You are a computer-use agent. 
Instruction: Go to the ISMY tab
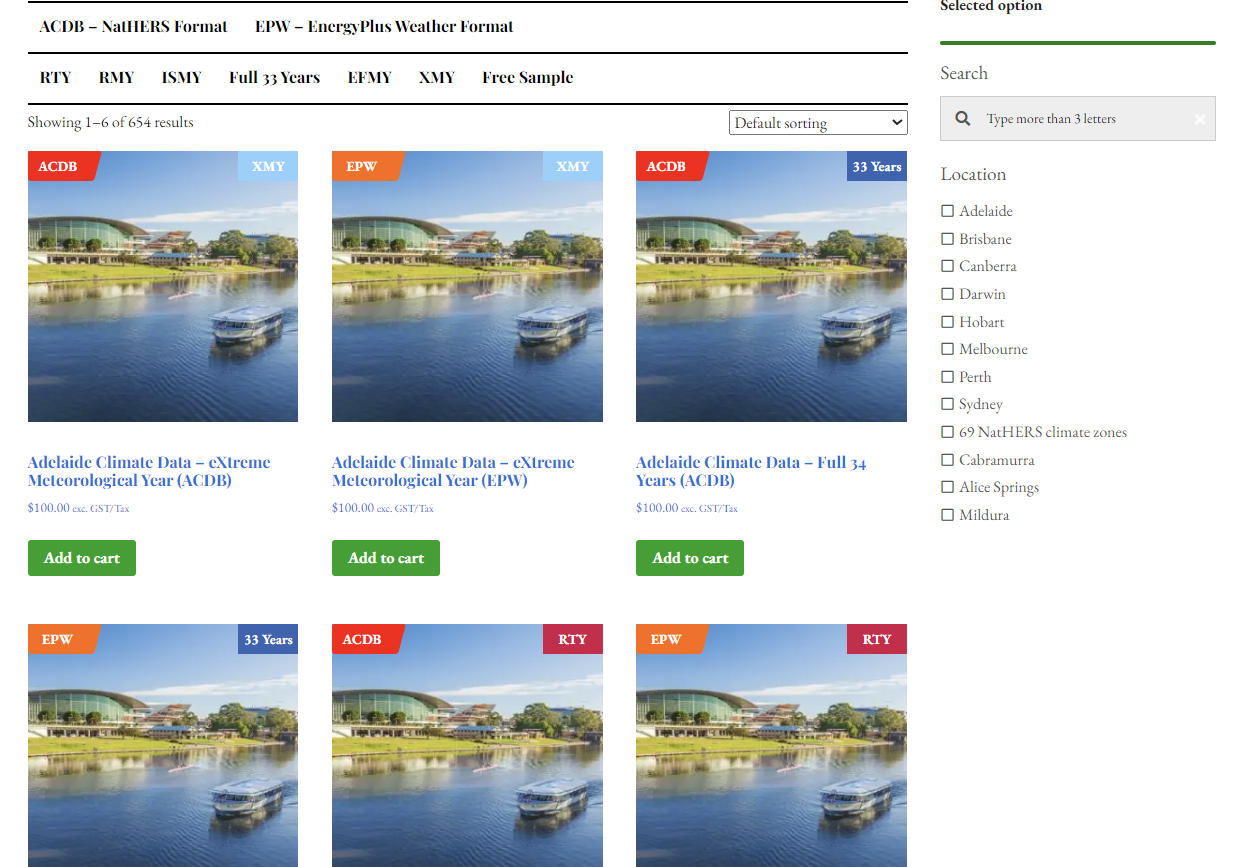click(x=181, y=78)
